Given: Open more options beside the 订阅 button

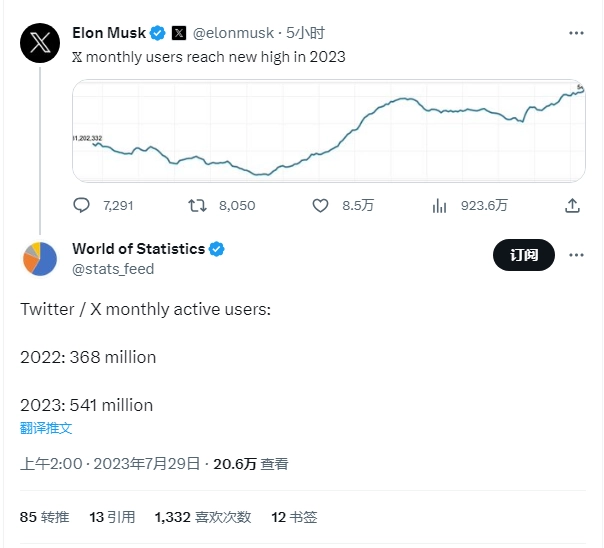Looking at the screenshot, I should pos(576,255).
